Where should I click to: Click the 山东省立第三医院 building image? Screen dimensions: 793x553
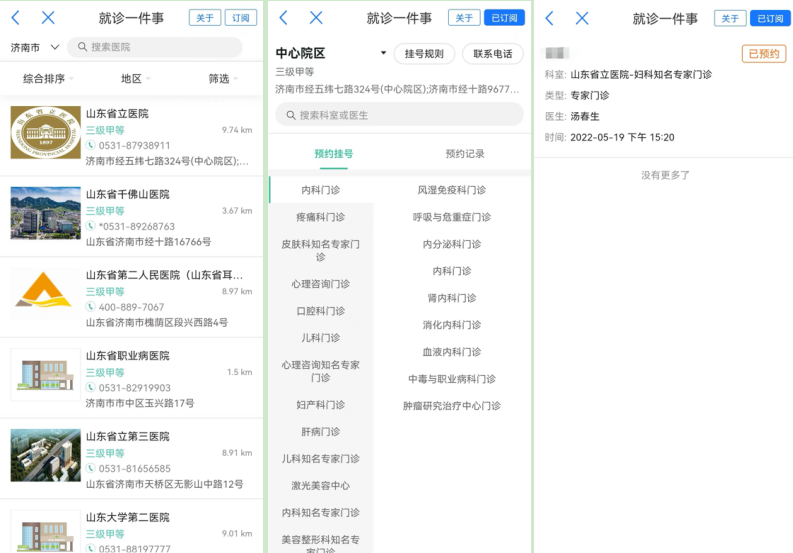pos(45,455)
